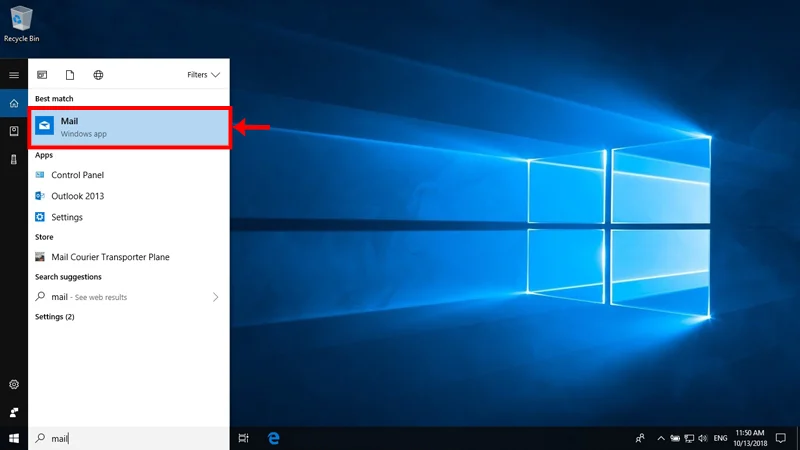Open the Windows Start button
The height and width of the screenshot is (450, 800).
(x=14, y=438)
